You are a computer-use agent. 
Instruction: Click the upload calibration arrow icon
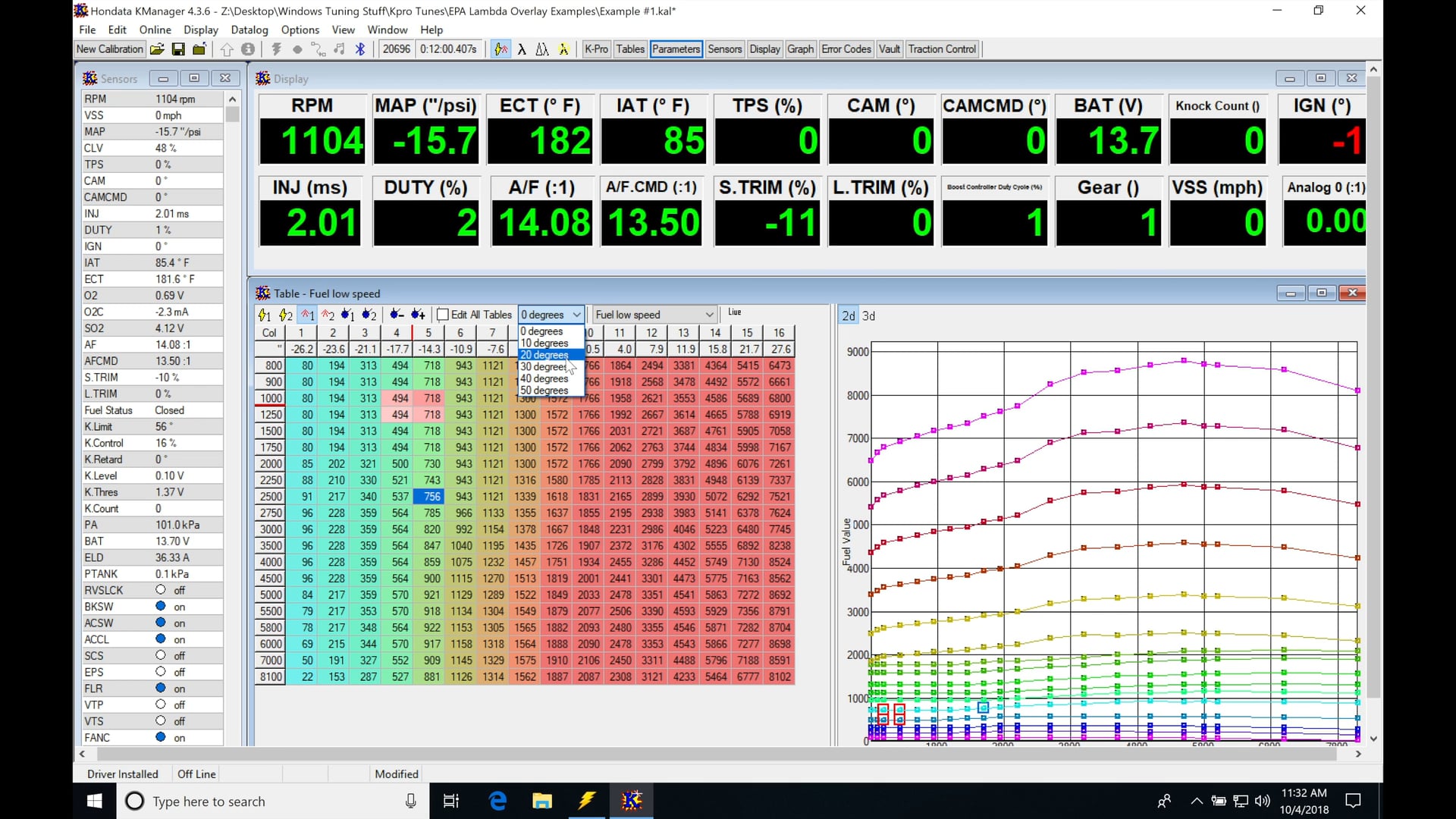point(227,49)
